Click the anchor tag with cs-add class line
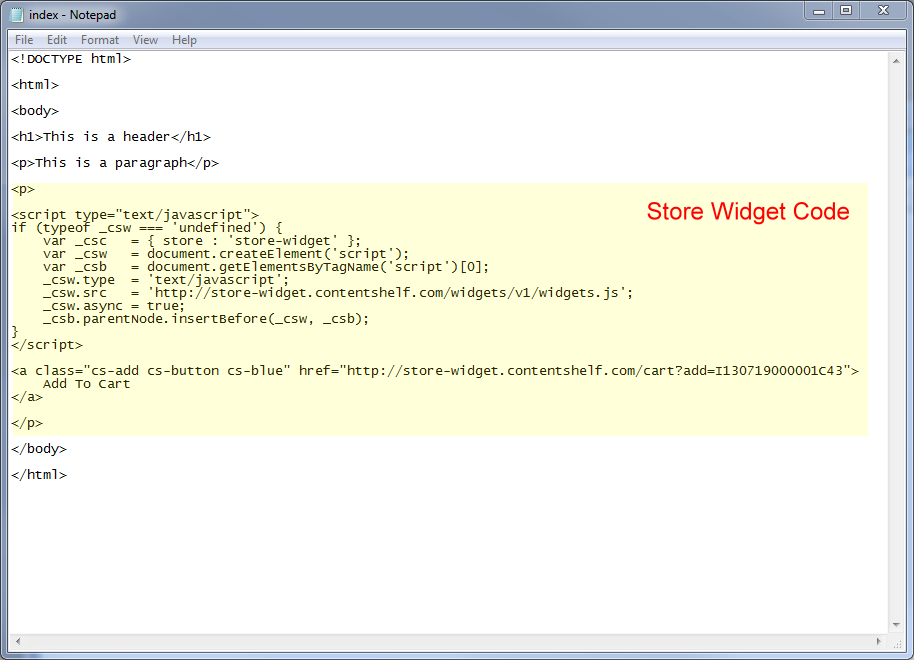The height and width of the screenshot is (660, 914). point(435,371)
